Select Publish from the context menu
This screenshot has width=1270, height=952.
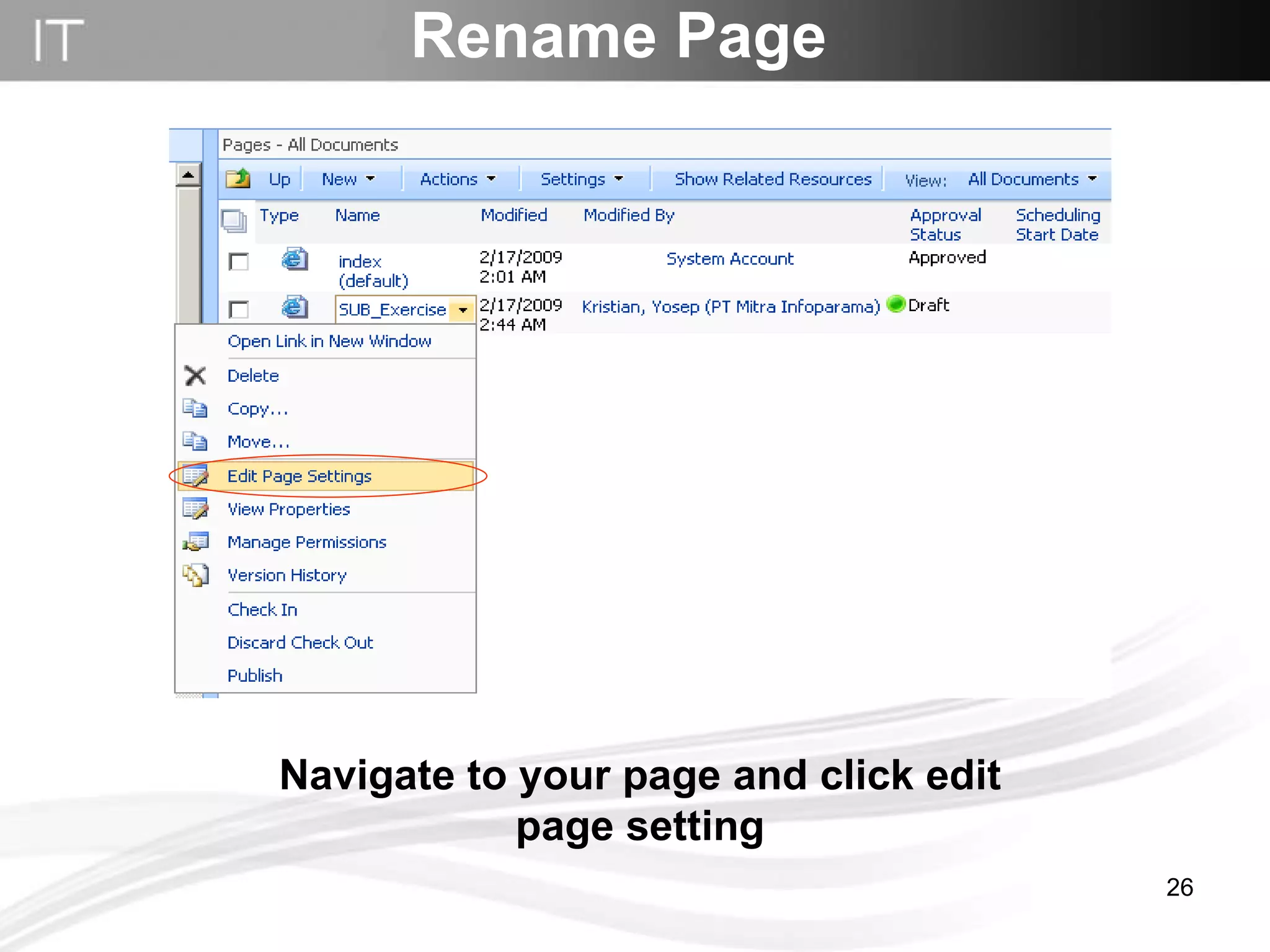click(255, 676)
